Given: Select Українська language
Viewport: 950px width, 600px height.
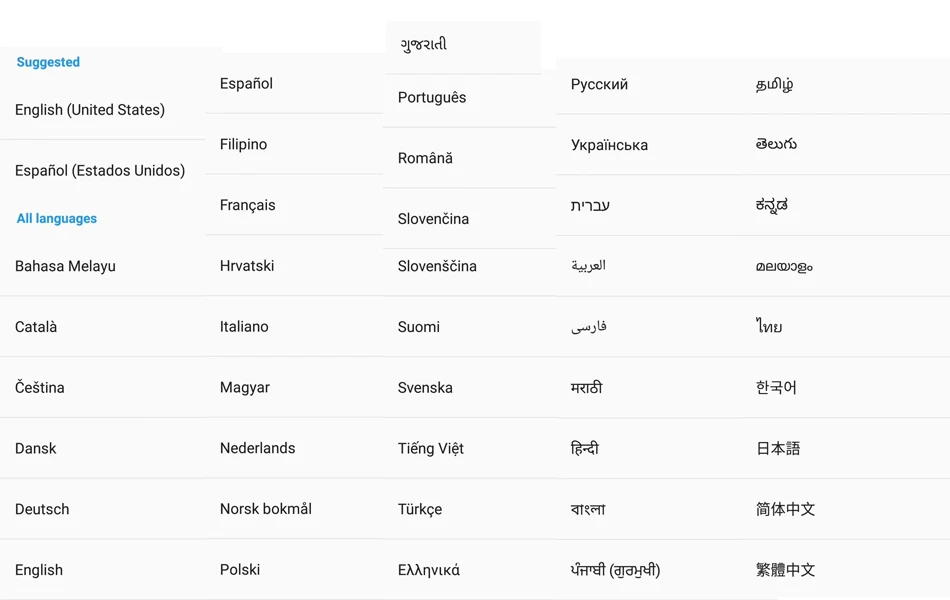Looking at the screenshot, I should coord(609,145).
